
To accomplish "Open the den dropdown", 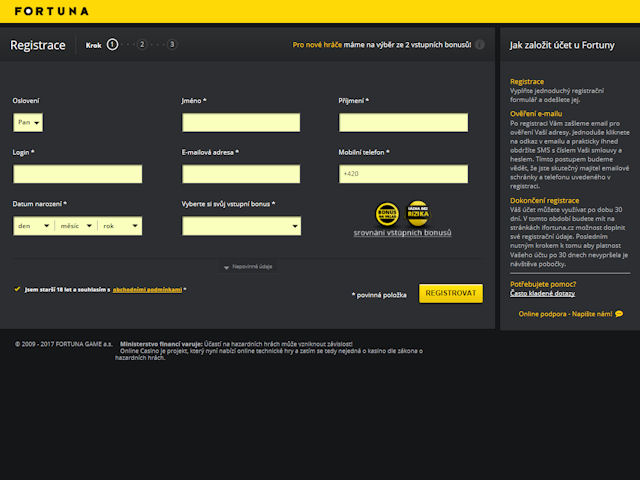I will coord(34,226).
